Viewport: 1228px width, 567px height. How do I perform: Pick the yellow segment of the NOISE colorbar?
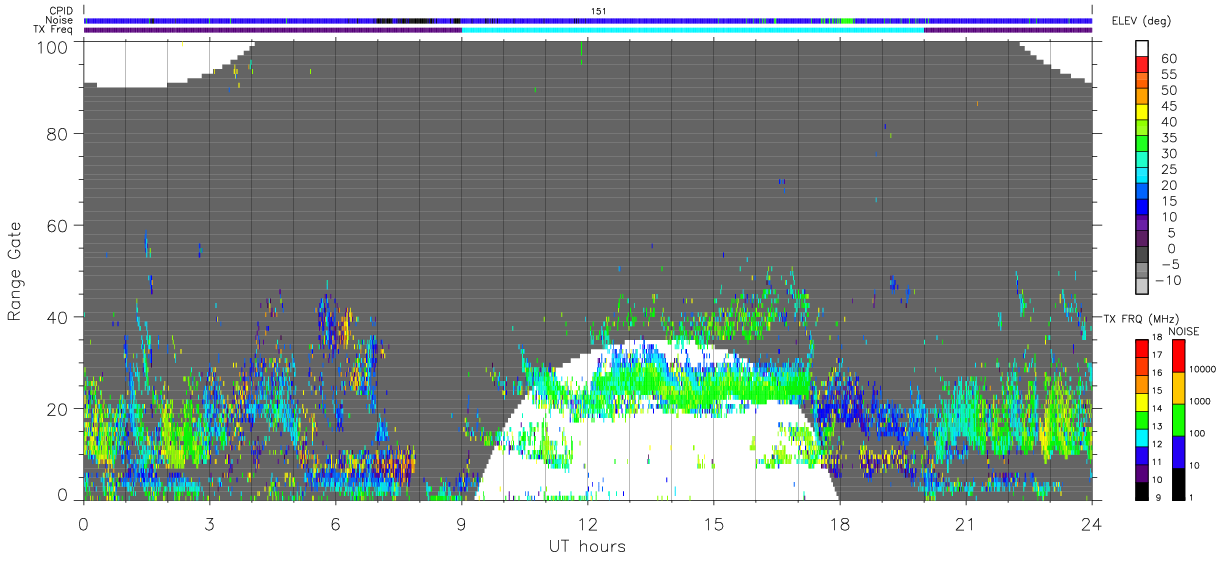click(x=1177, y=388)
